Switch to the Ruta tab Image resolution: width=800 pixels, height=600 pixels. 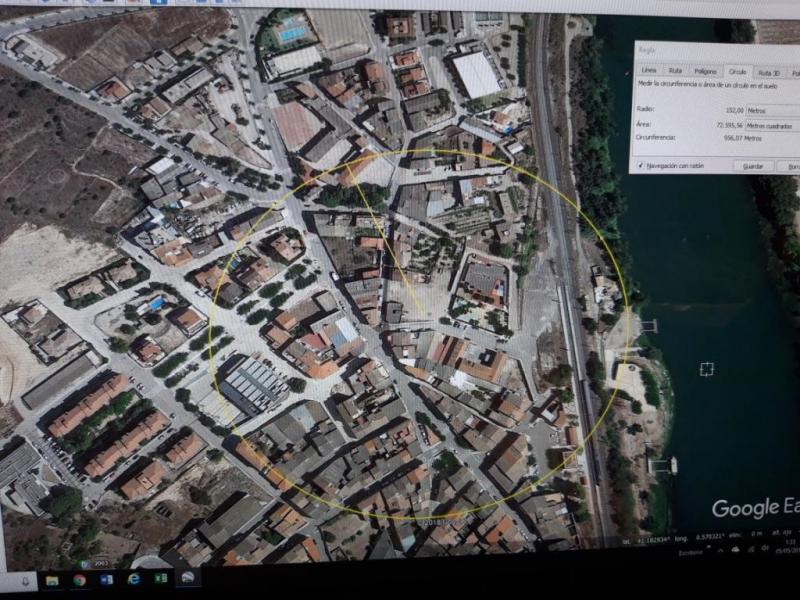(676, 72)
